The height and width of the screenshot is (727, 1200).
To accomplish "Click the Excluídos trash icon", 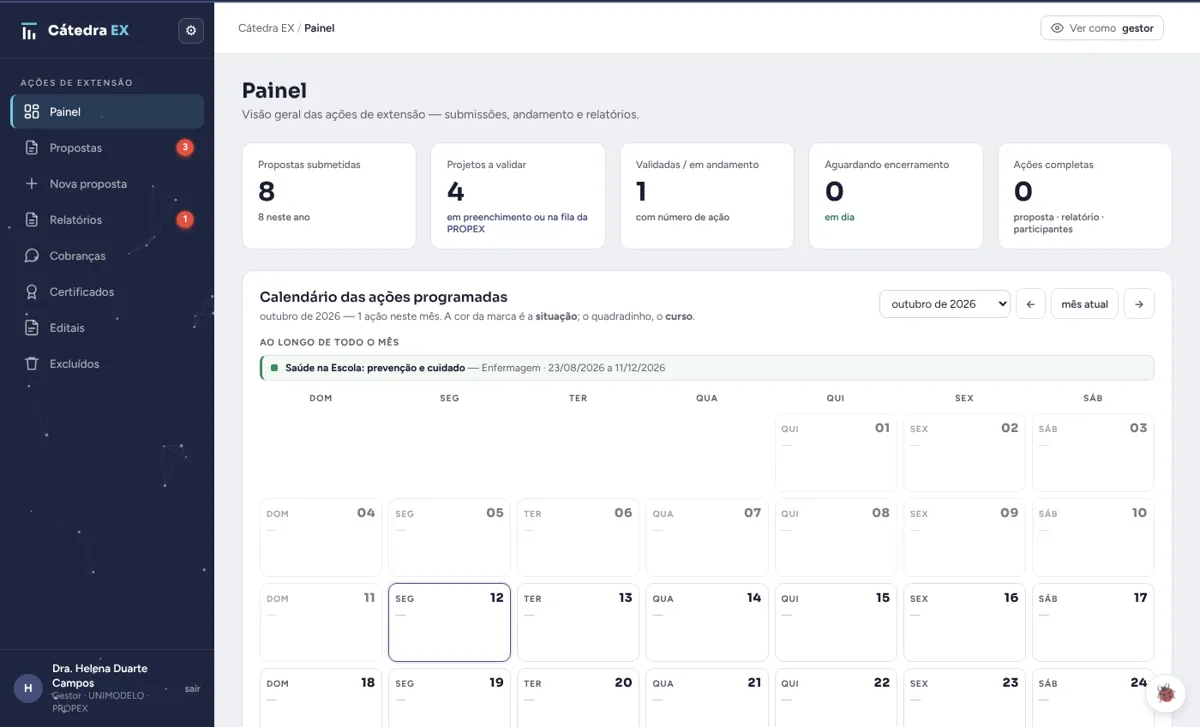I will pos(32,364).
